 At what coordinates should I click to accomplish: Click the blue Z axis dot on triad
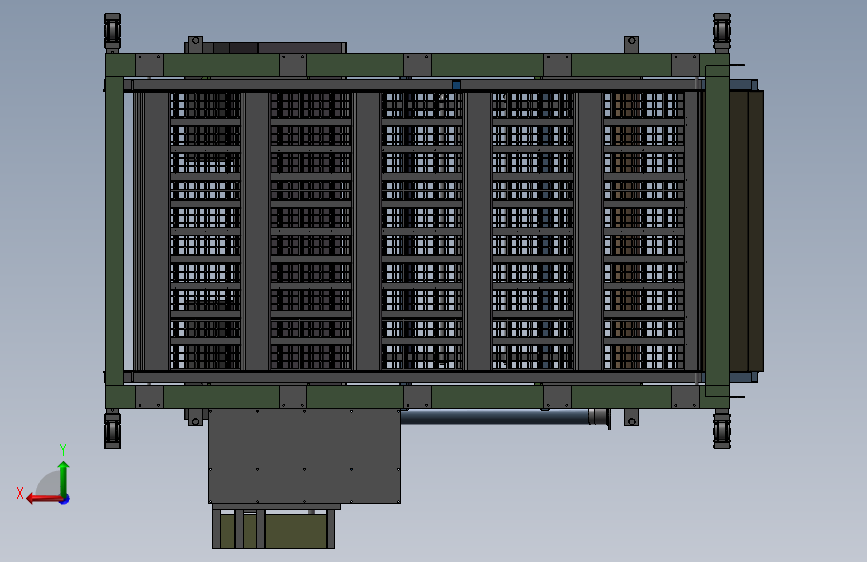click(65, 500)
